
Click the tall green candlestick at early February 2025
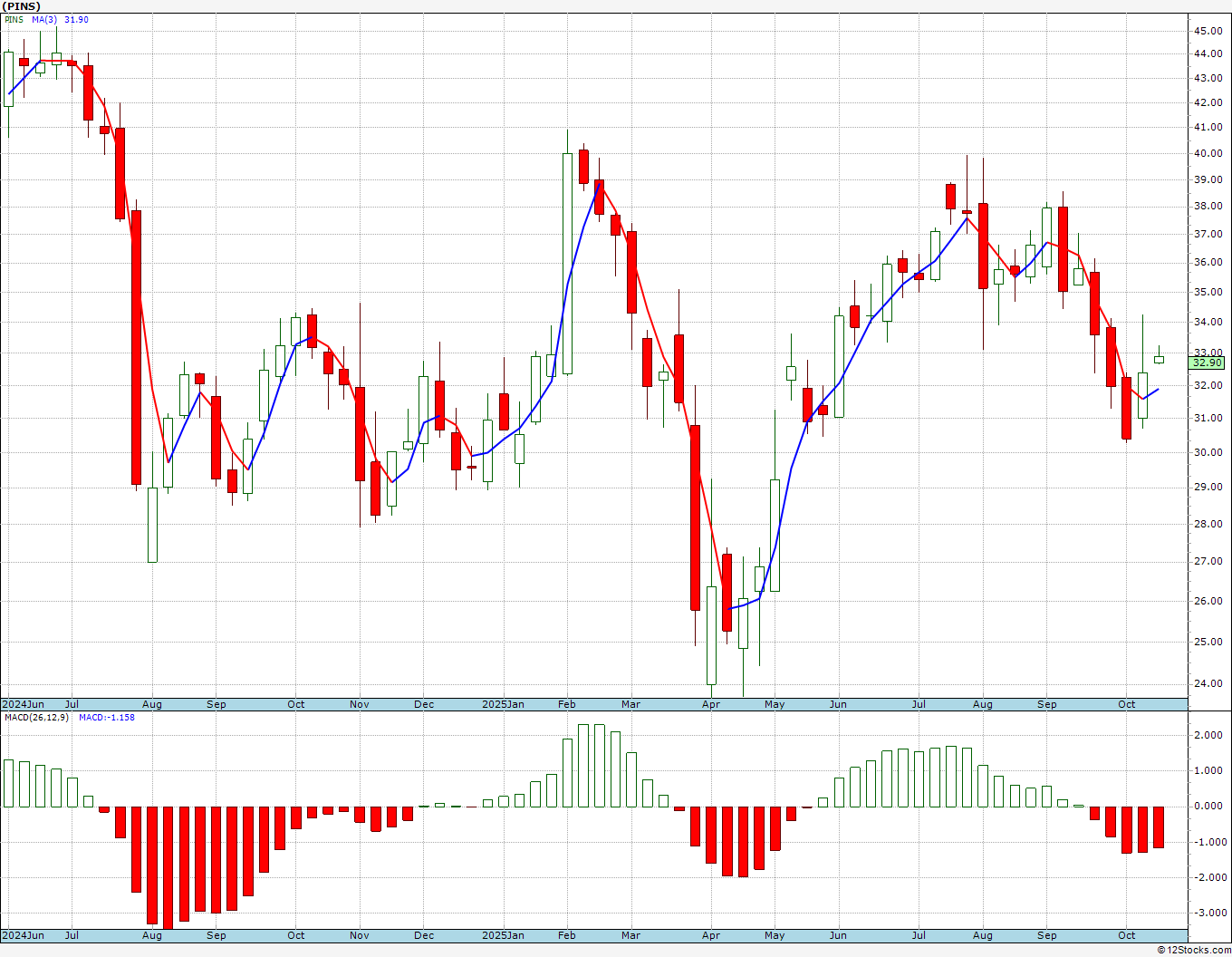(567, 263)
